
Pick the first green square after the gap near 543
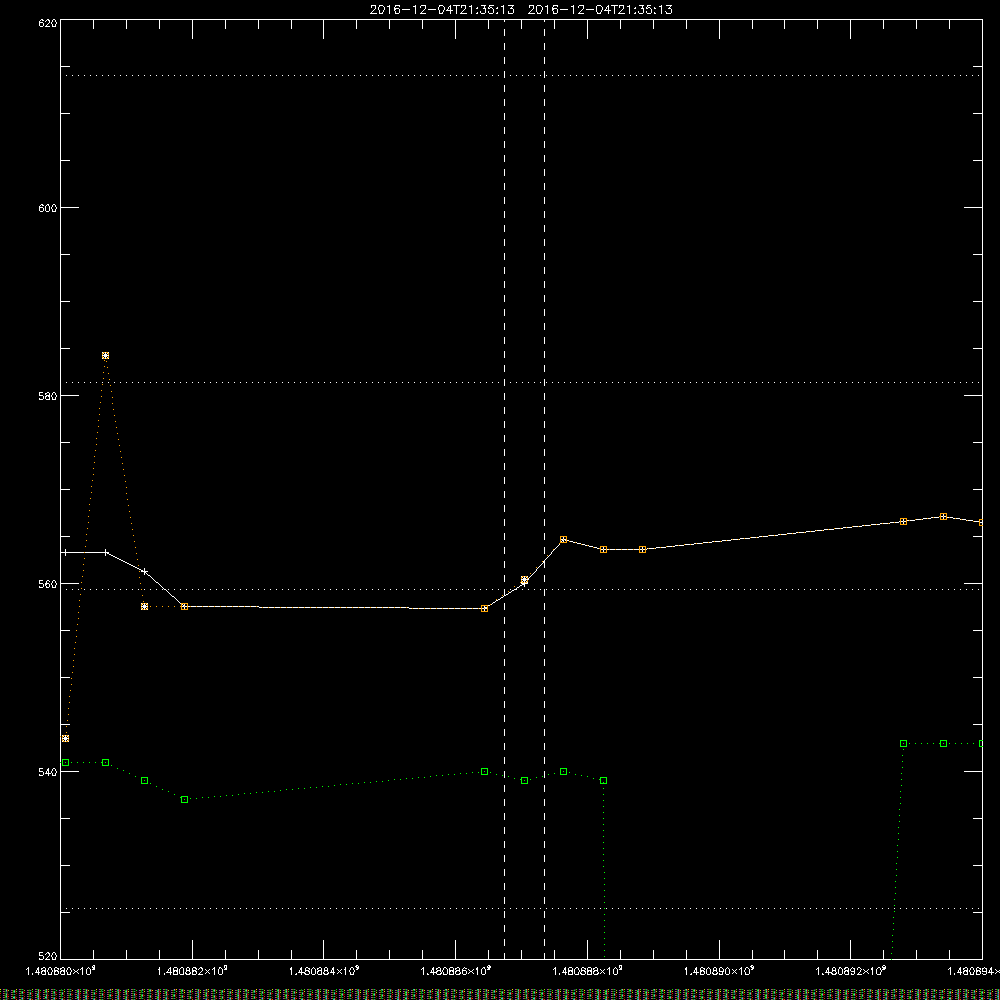[x=903, y=744]
